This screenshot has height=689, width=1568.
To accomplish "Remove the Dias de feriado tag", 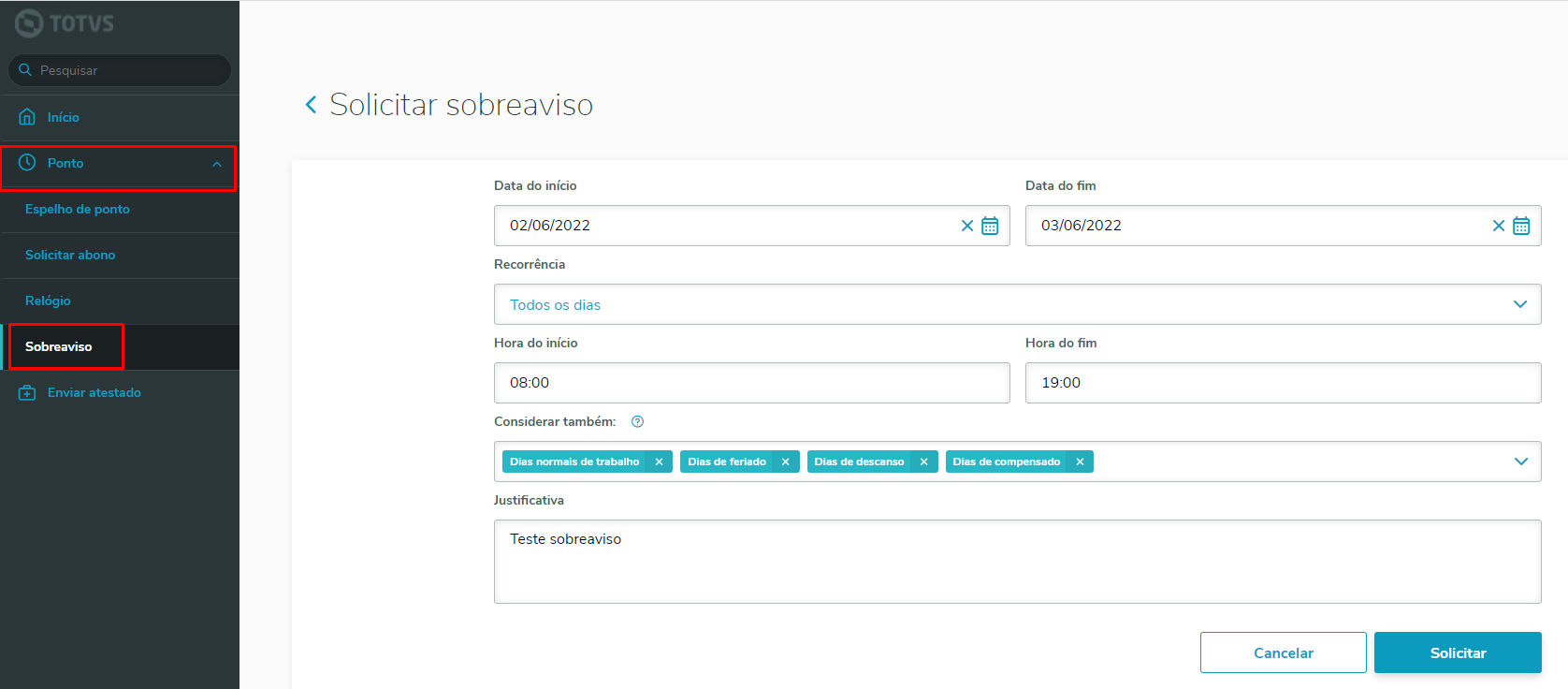I will click(786, 462).
